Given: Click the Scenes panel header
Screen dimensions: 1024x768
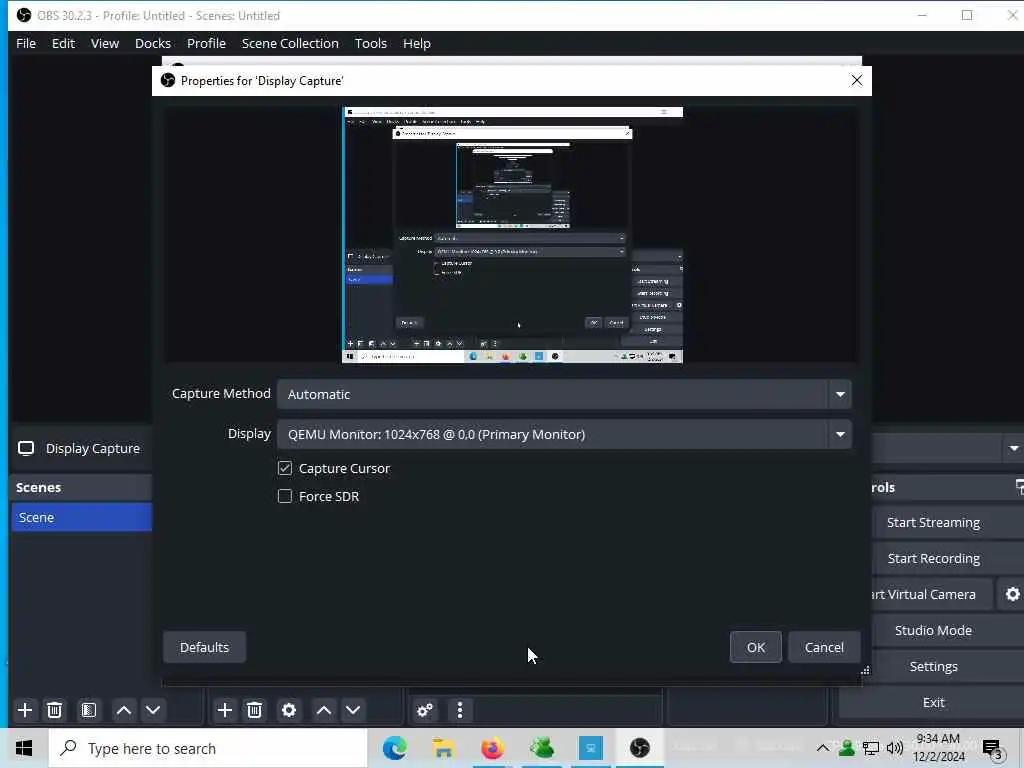Looking at the screenshot, I should (82, 487).
